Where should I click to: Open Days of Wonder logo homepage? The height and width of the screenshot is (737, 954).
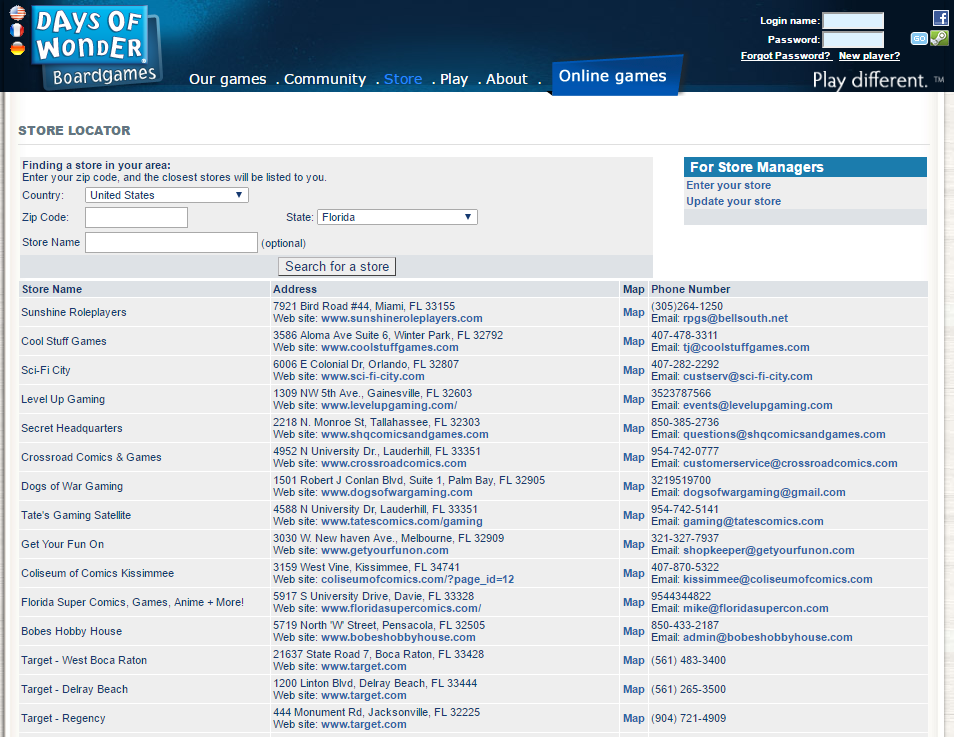coord(96,47)
